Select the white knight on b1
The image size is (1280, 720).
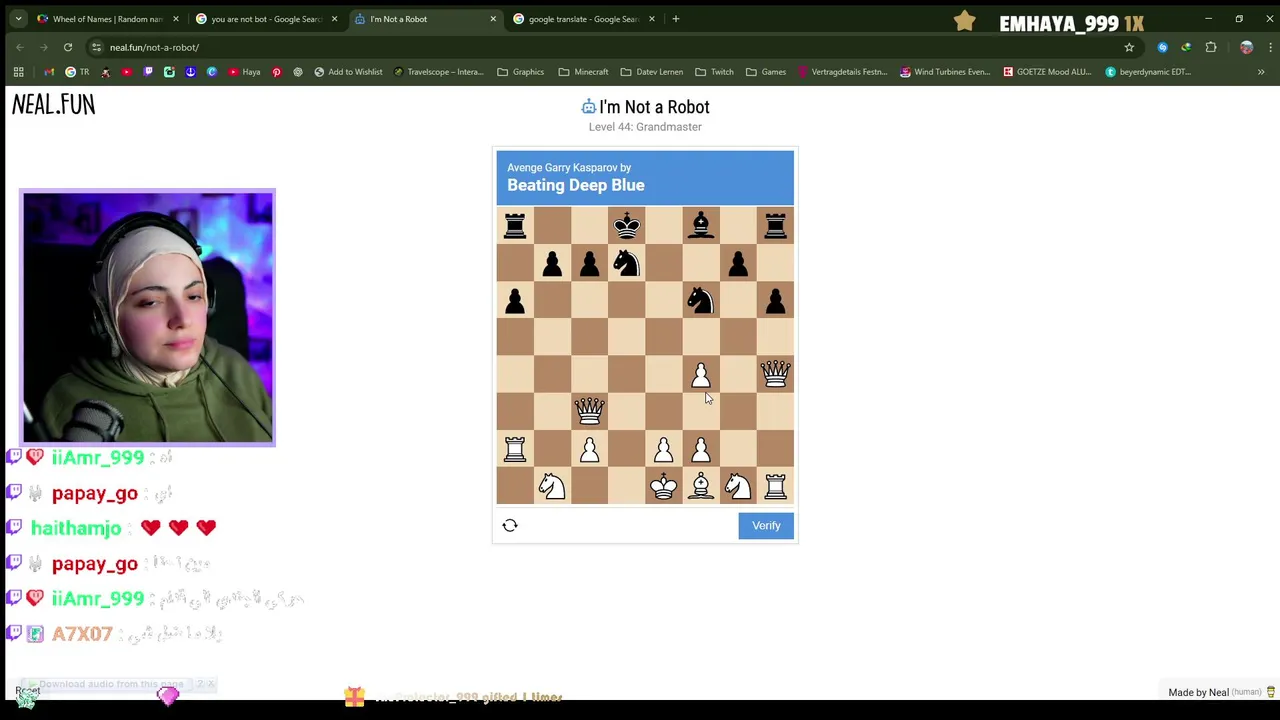(552, 486)
